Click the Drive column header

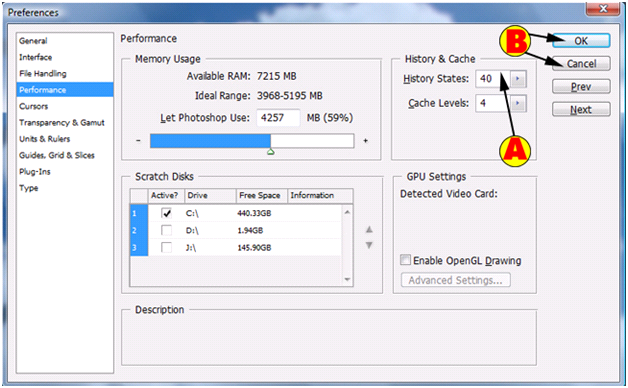(210, 195)
